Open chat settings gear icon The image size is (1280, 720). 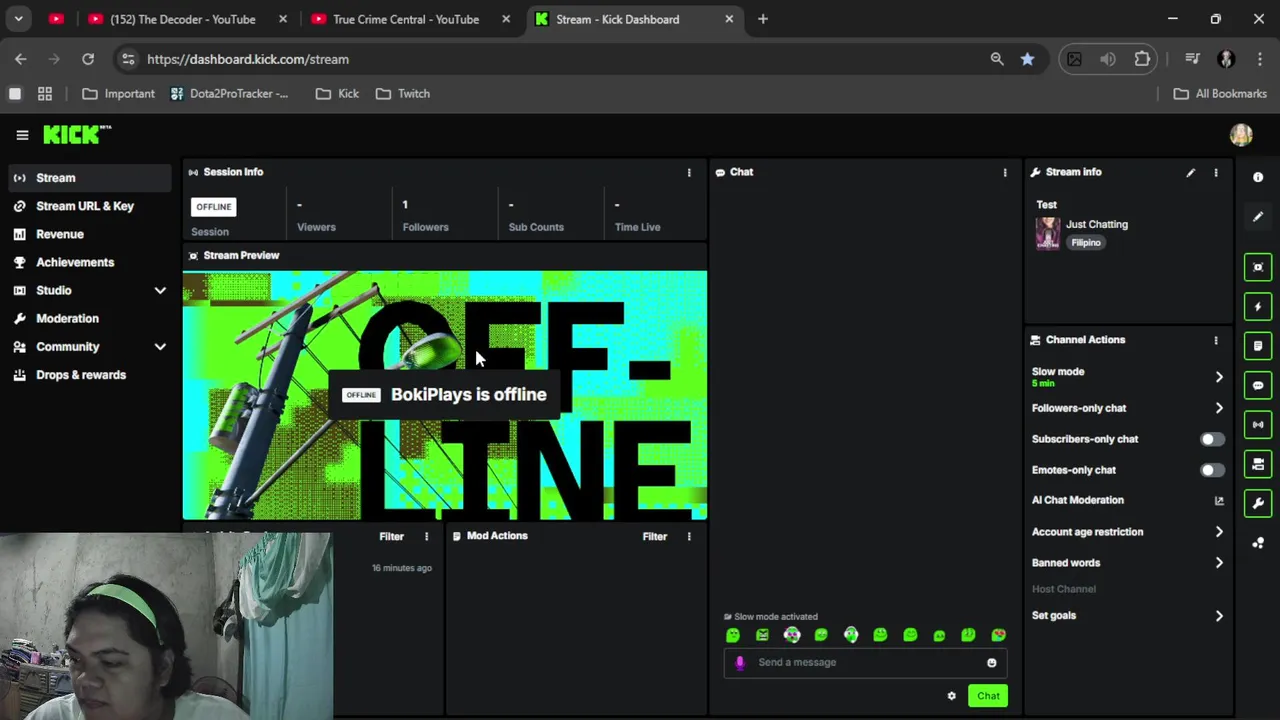(x=951, y=696)
